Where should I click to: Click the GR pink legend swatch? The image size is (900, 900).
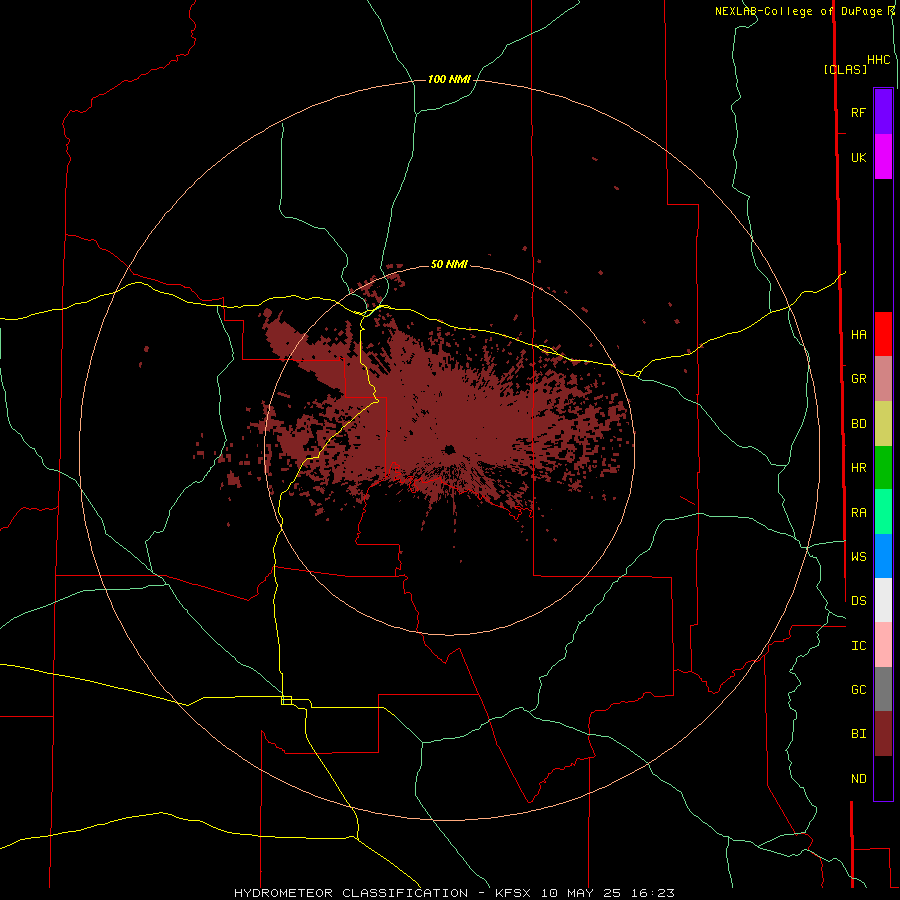pos(883,379)
